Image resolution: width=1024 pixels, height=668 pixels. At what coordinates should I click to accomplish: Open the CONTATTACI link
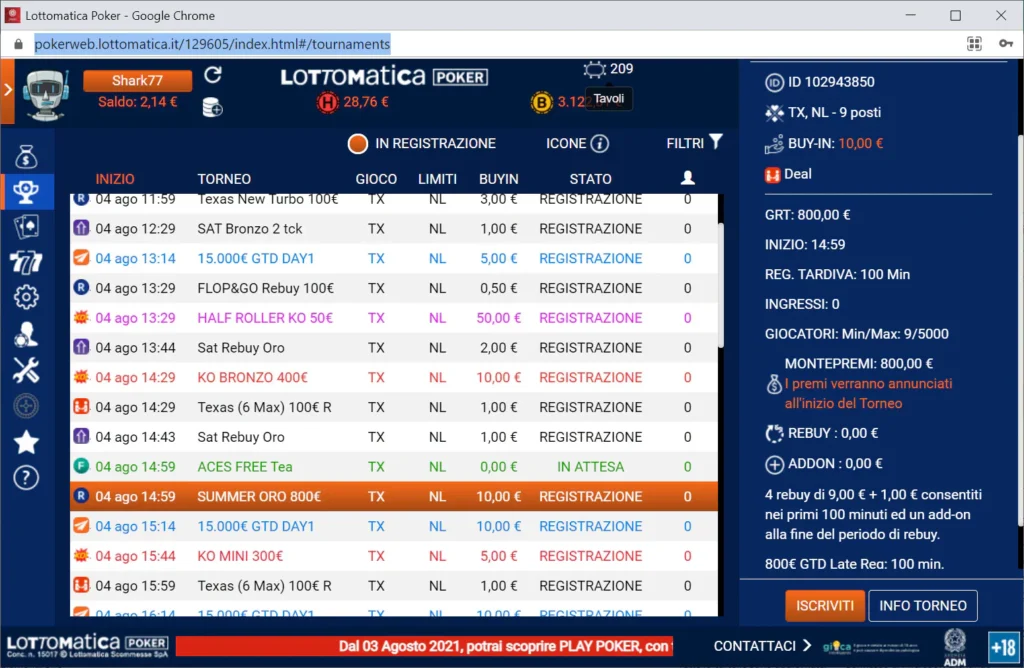point(762,646)
